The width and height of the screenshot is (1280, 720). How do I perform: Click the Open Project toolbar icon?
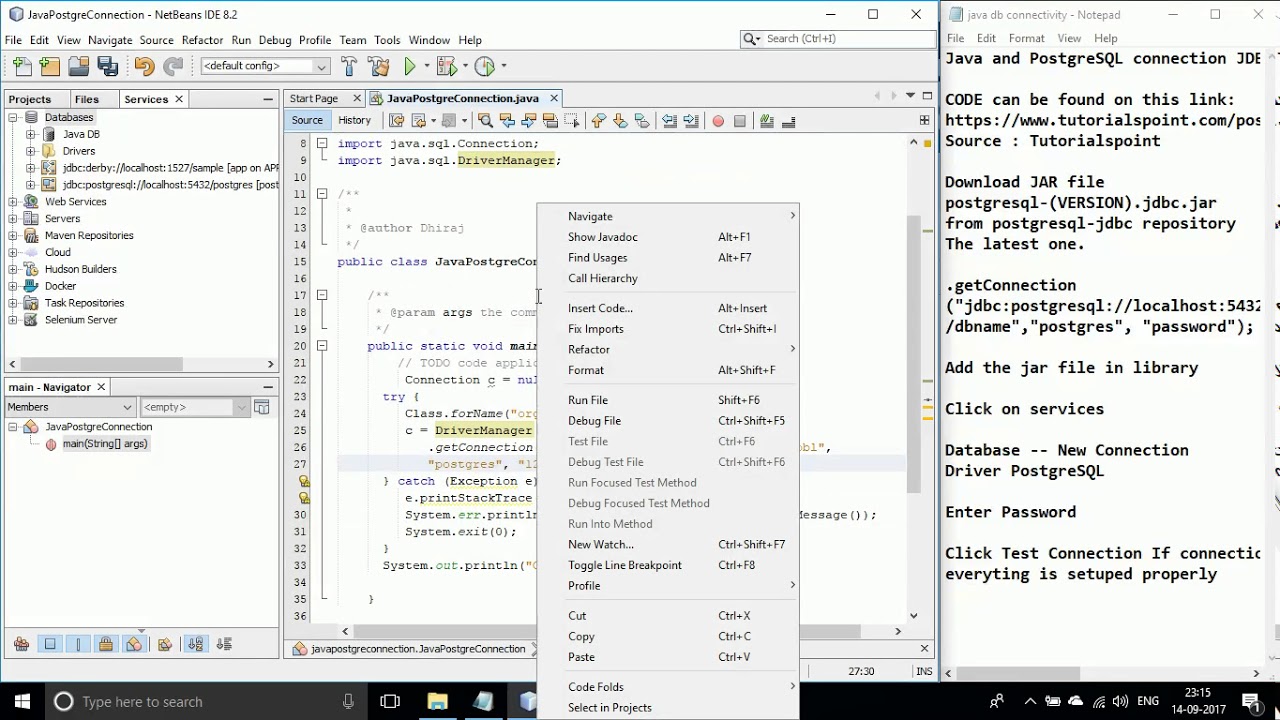point(79,66)
